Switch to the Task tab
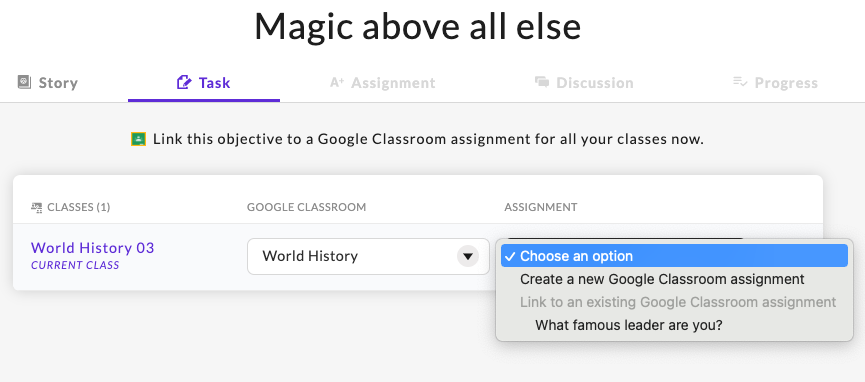Image resolution: width=865 pixels, height=382 pixels. (204, 83)
